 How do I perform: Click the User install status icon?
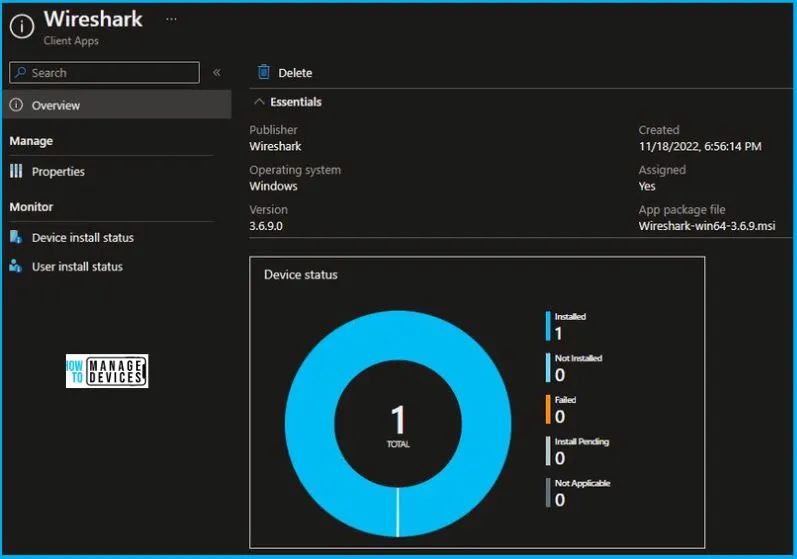point(16,266)
